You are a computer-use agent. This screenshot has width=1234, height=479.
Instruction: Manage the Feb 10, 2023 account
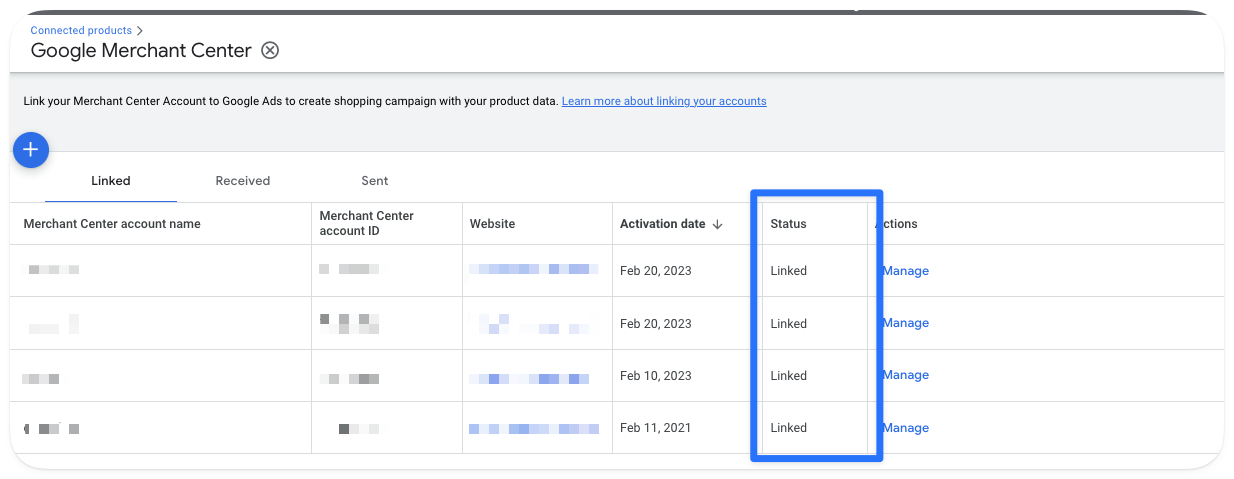tap(905, 375)
